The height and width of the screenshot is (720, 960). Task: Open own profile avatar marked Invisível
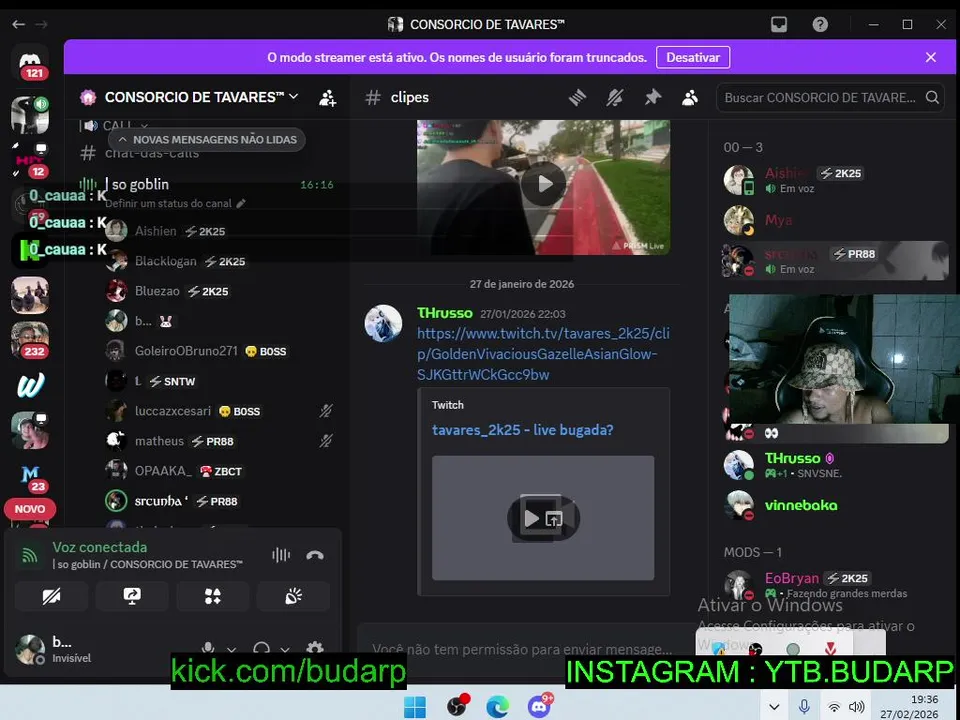(29, 650)
